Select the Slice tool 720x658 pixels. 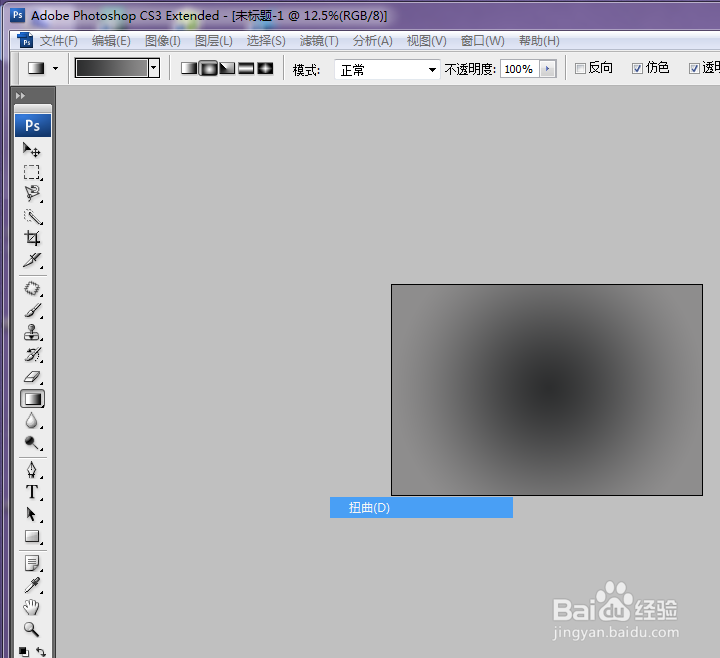[x=32, y=260]
